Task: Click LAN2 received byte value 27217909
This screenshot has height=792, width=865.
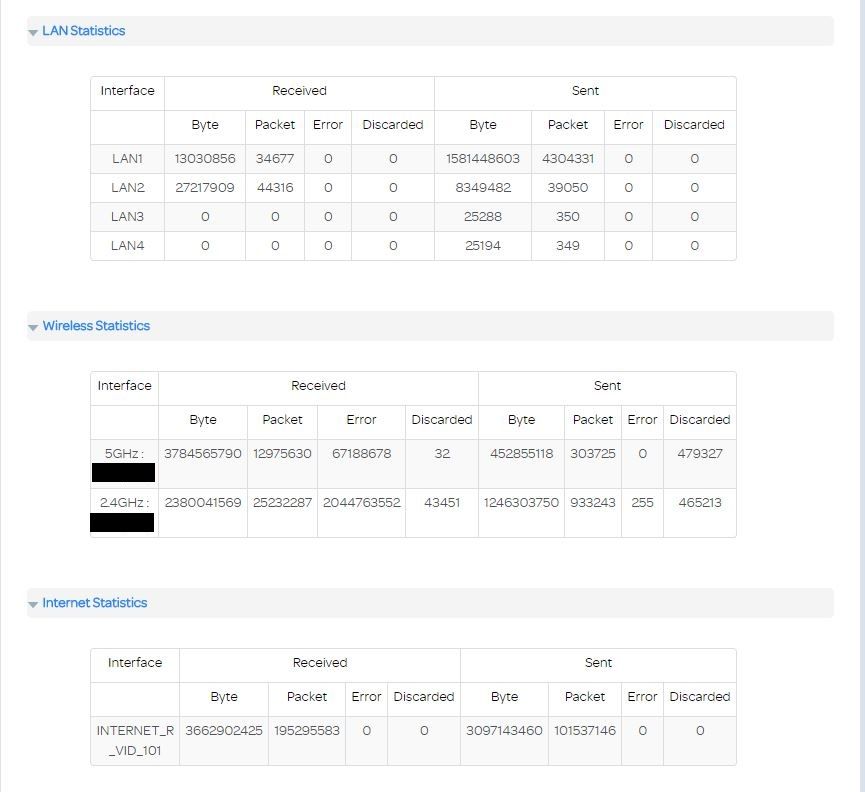Action: point(204,188)
